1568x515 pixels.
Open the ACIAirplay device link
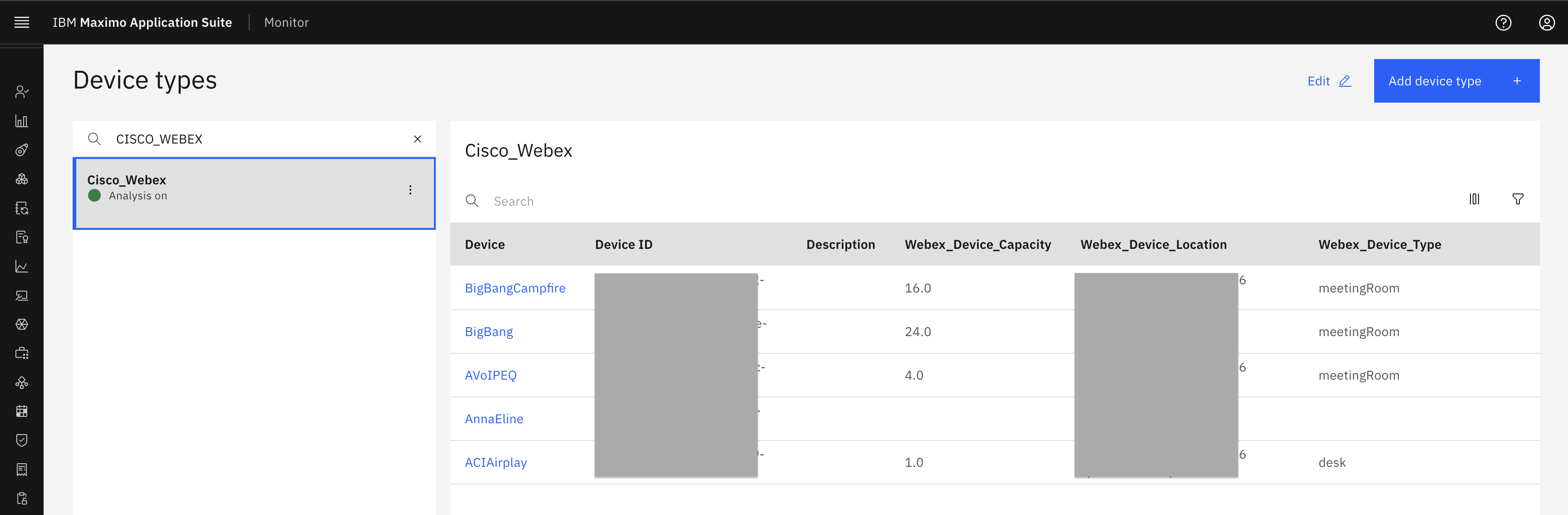tap(495, 462)
